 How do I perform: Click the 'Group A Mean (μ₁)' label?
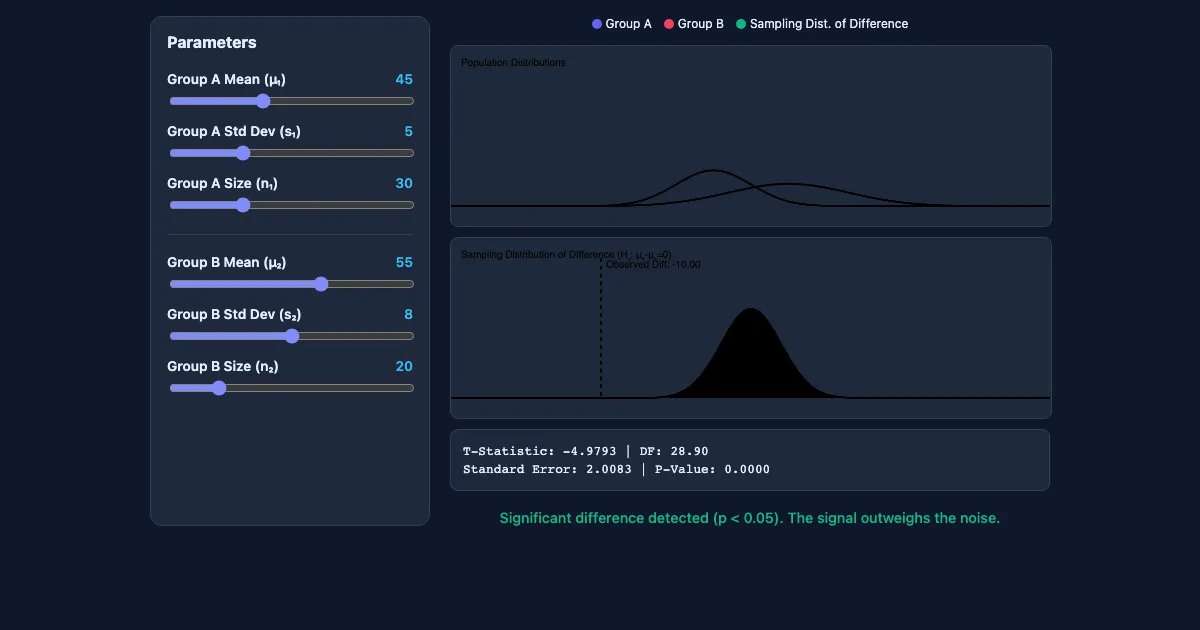[226, 79]
